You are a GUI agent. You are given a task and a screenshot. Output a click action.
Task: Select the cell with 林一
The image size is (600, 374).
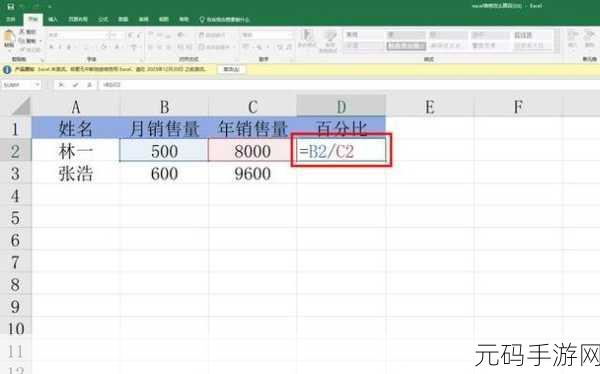point(76,151)
